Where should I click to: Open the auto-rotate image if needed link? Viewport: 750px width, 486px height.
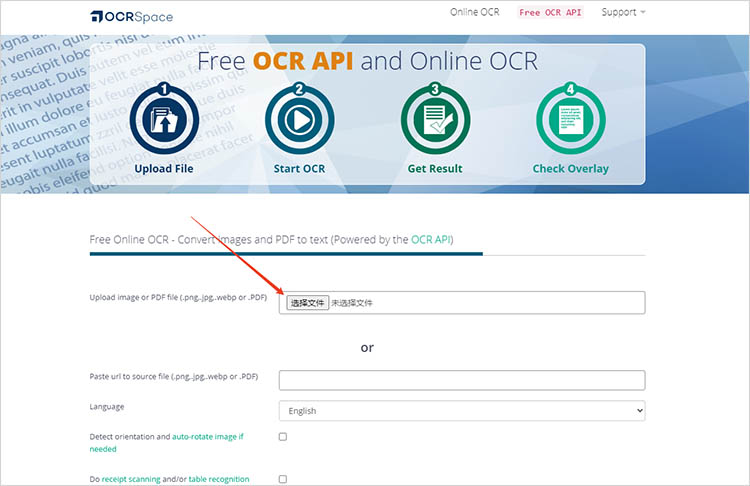[x=166, y=442]
